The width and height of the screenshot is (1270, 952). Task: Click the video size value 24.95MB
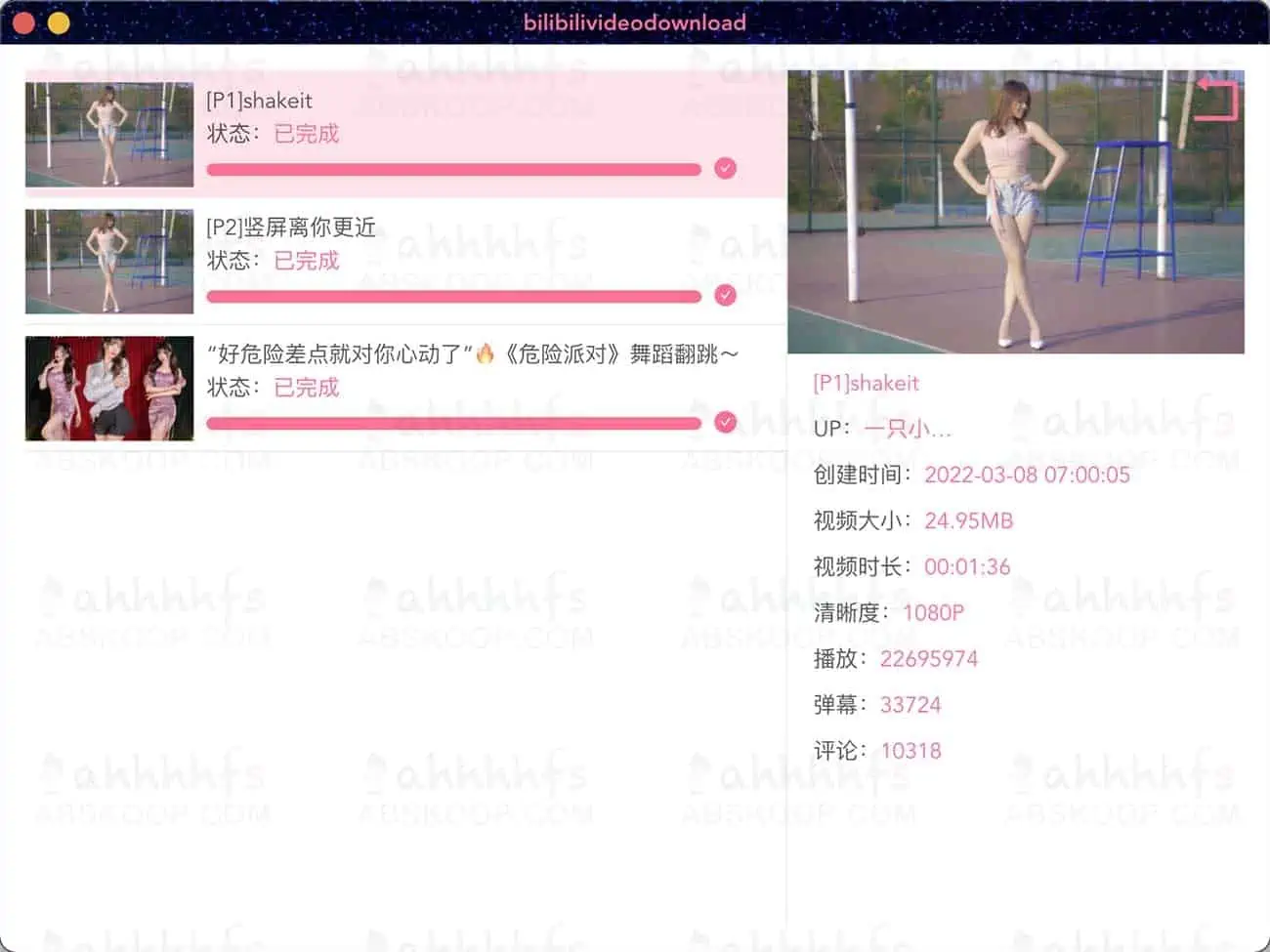968,520
